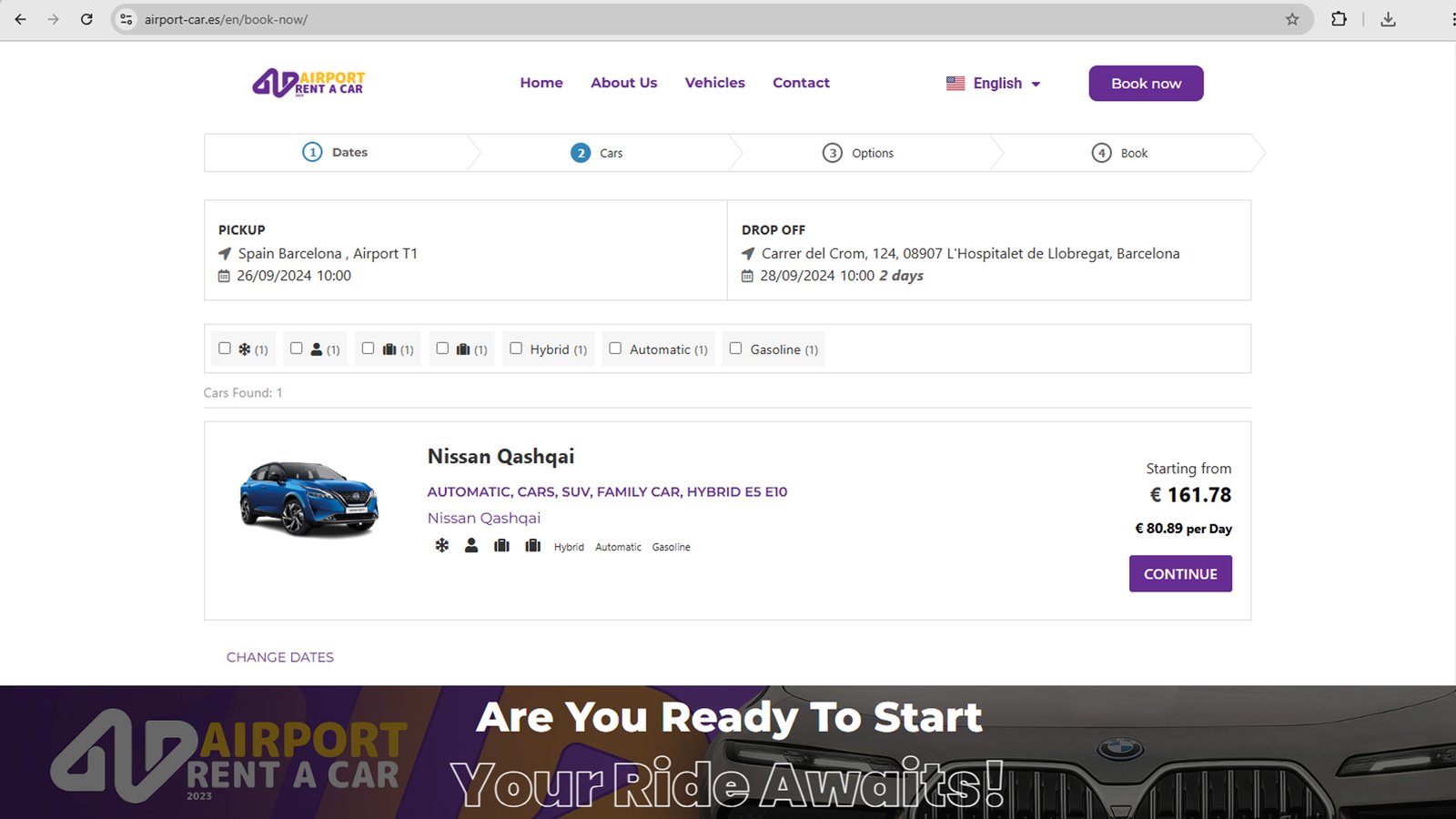Click the € 161.78 total price
Viewport: 1456px width, 819px height.
[1191, 495]
